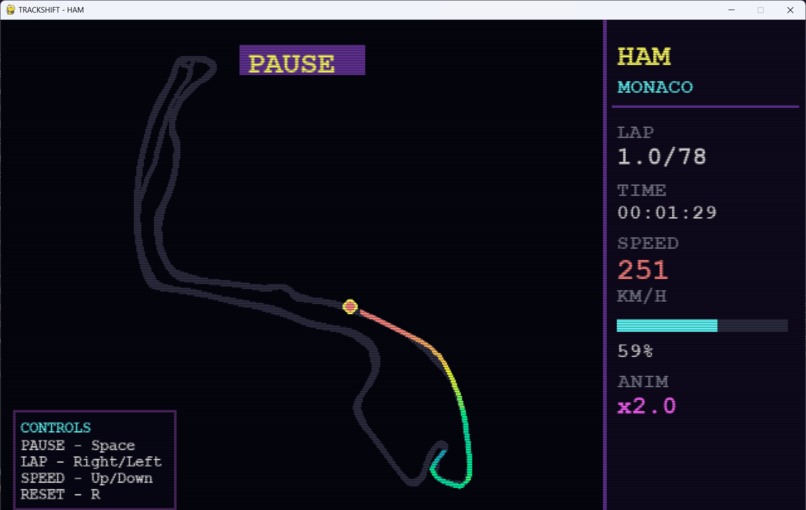Click the lap counter 1.0/78

pyautogui.click(x=662, y=156)
